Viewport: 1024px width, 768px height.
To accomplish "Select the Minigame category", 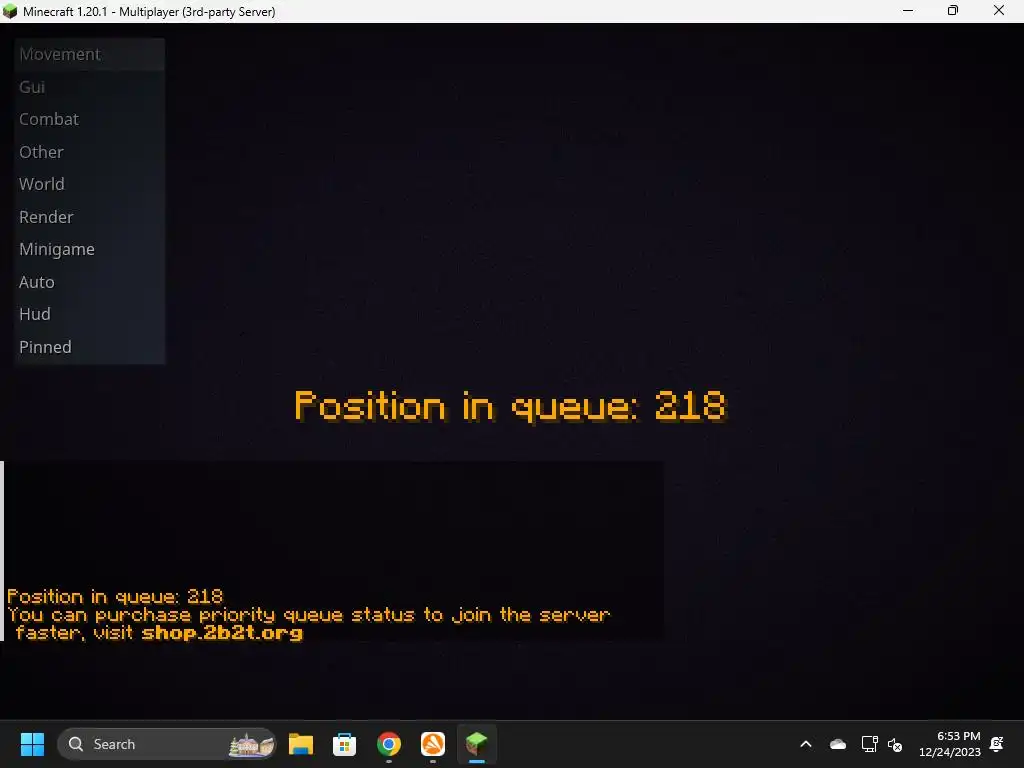I will (89, 249).
